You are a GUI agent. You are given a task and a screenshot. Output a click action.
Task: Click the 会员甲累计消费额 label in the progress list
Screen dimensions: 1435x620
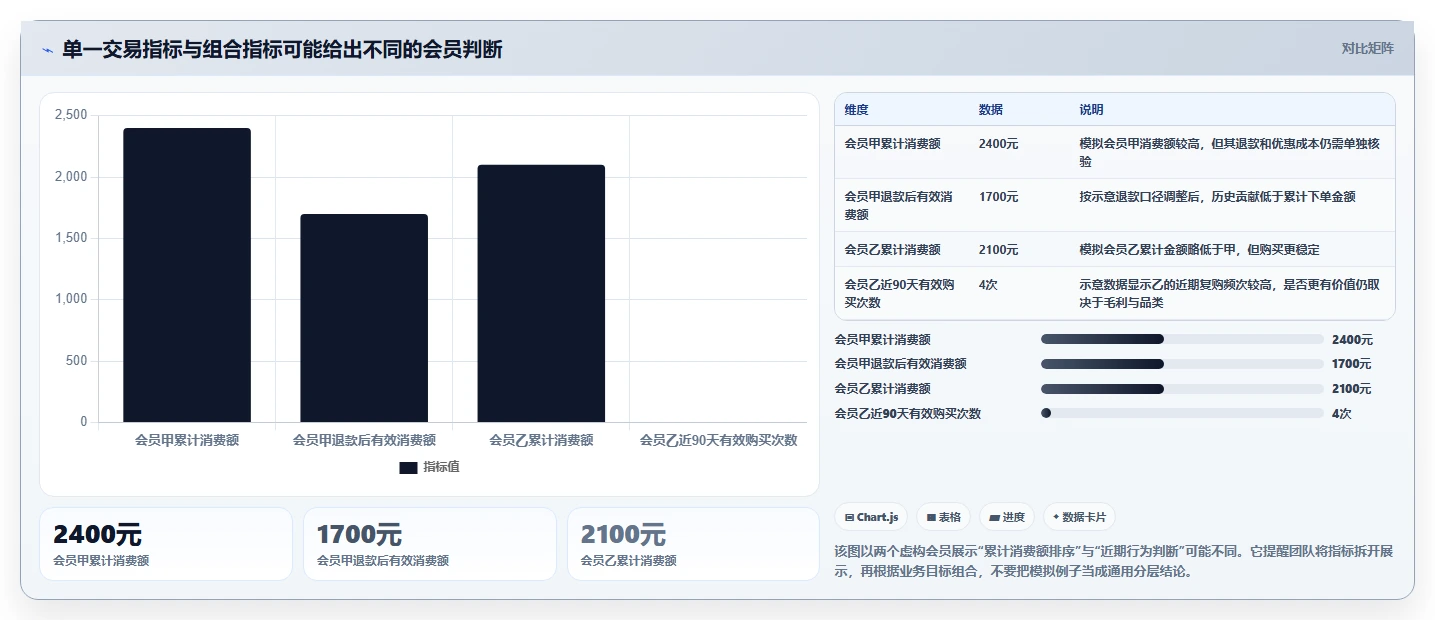pyautogui.click(x=882, y=340)
